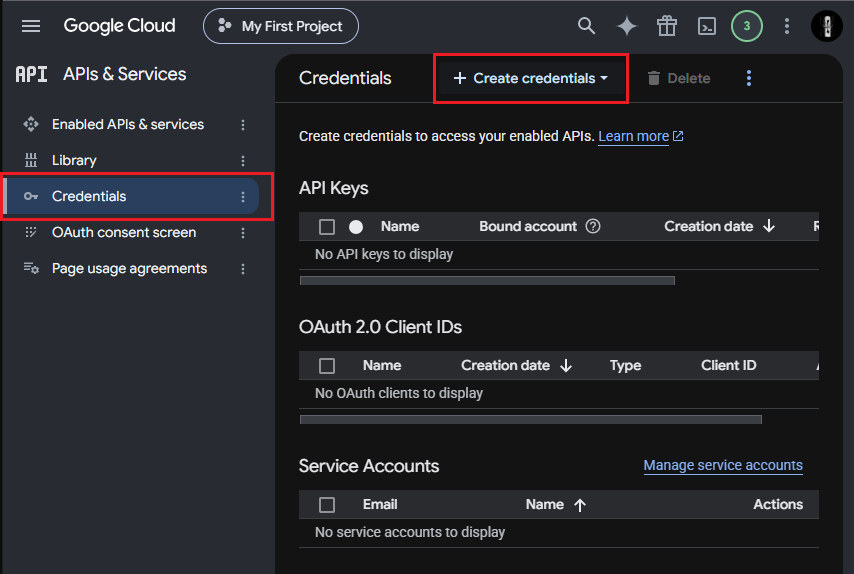
Task: Open the hamburger navigation menu
Action: [x=30, y=26]
